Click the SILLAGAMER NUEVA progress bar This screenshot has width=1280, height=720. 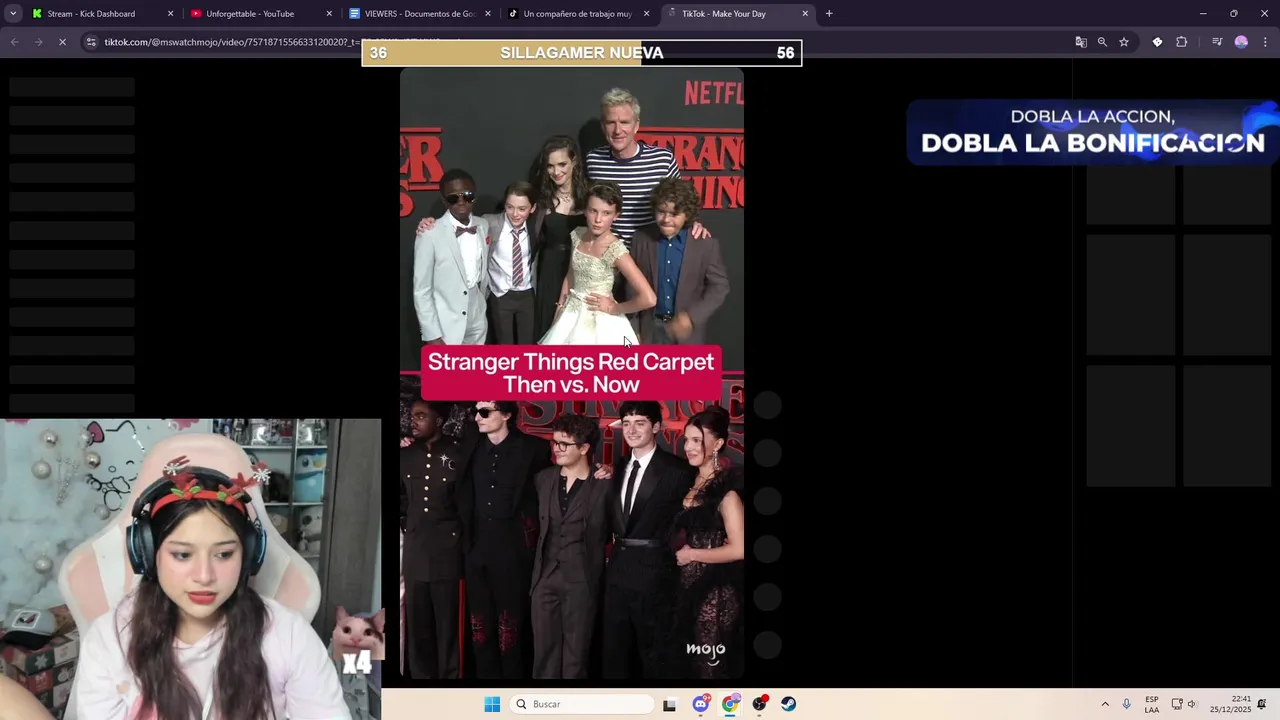click(582, 53)
